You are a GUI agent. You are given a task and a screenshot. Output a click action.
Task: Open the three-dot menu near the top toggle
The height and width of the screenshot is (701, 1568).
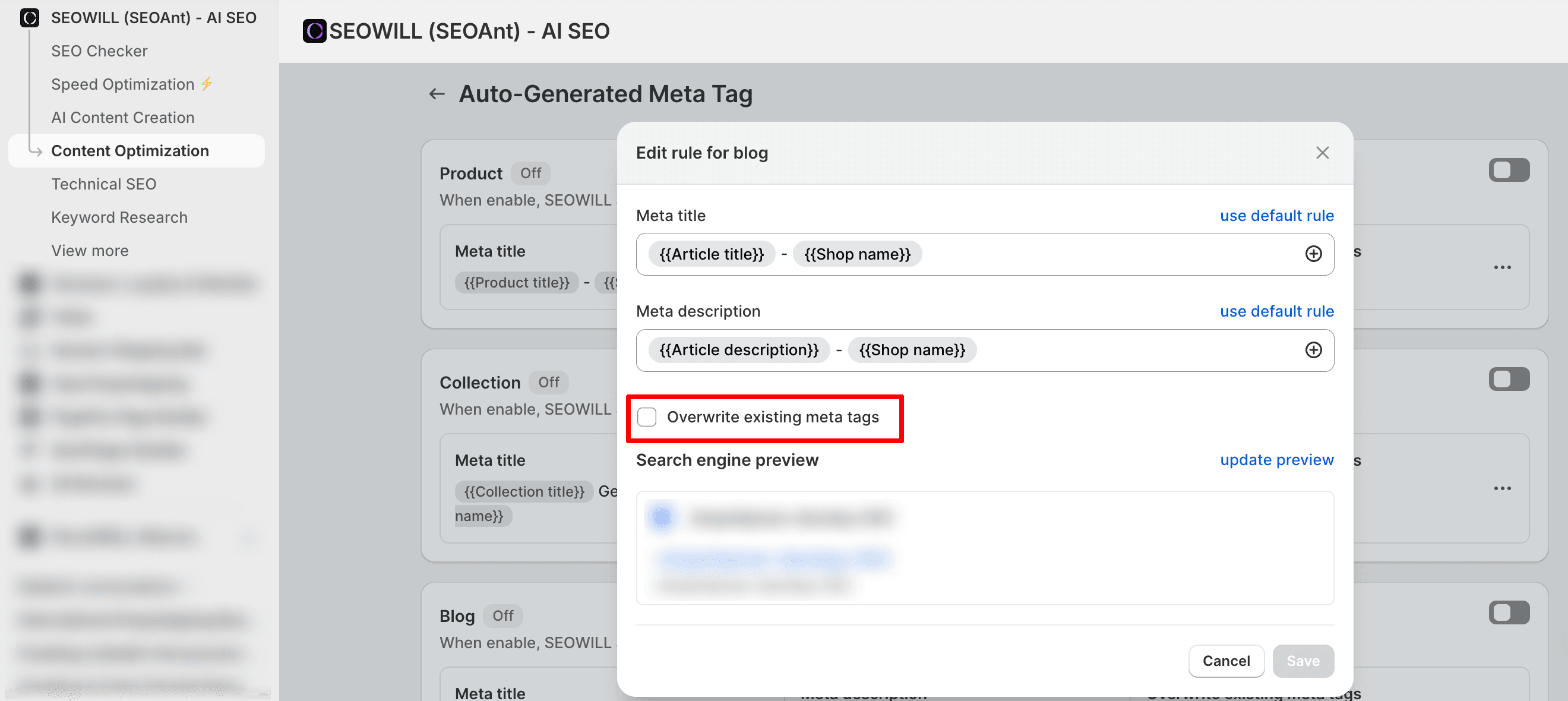(x=1503, y=267)
